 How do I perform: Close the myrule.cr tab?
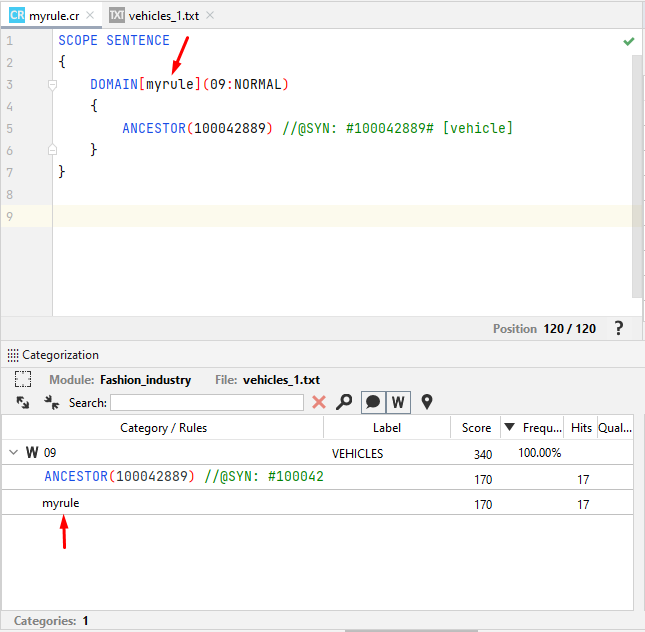point(90,16)
